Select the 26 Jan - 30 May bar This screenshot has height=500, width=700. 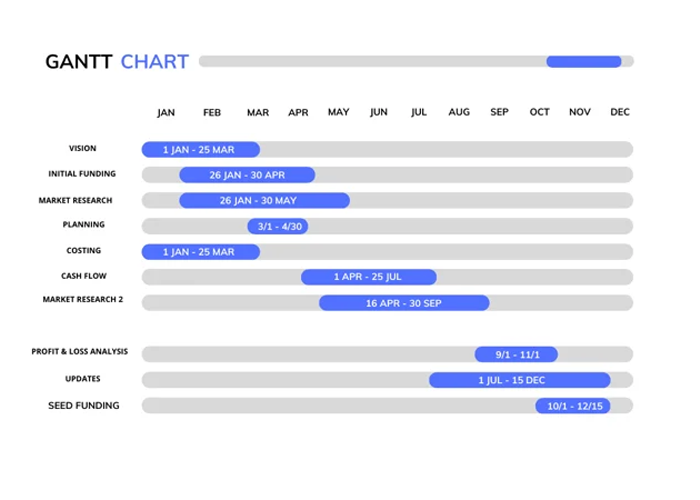[264, 201]
